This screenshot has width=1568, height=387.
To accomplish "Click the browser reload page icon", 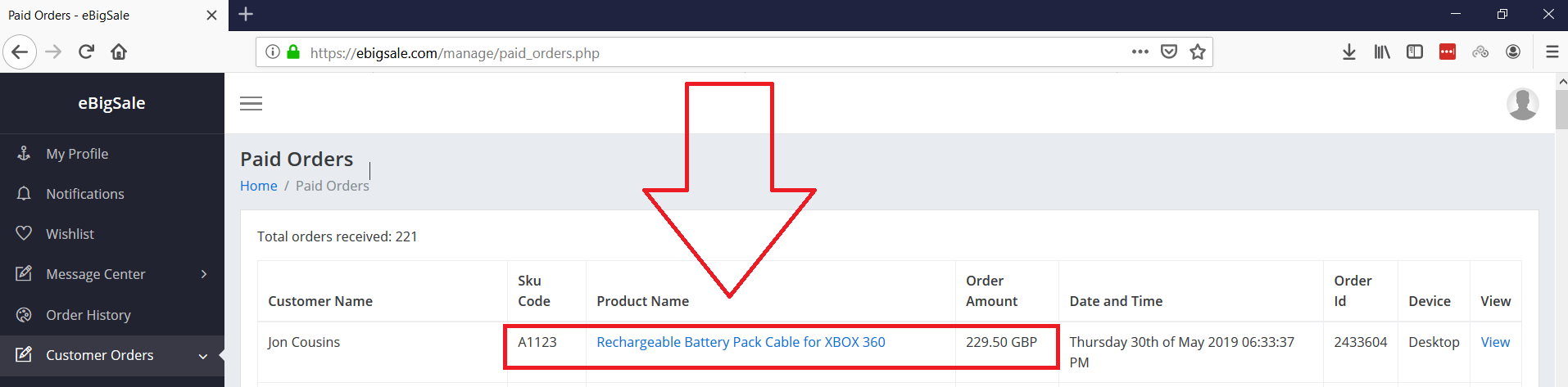I will (86, 52).
